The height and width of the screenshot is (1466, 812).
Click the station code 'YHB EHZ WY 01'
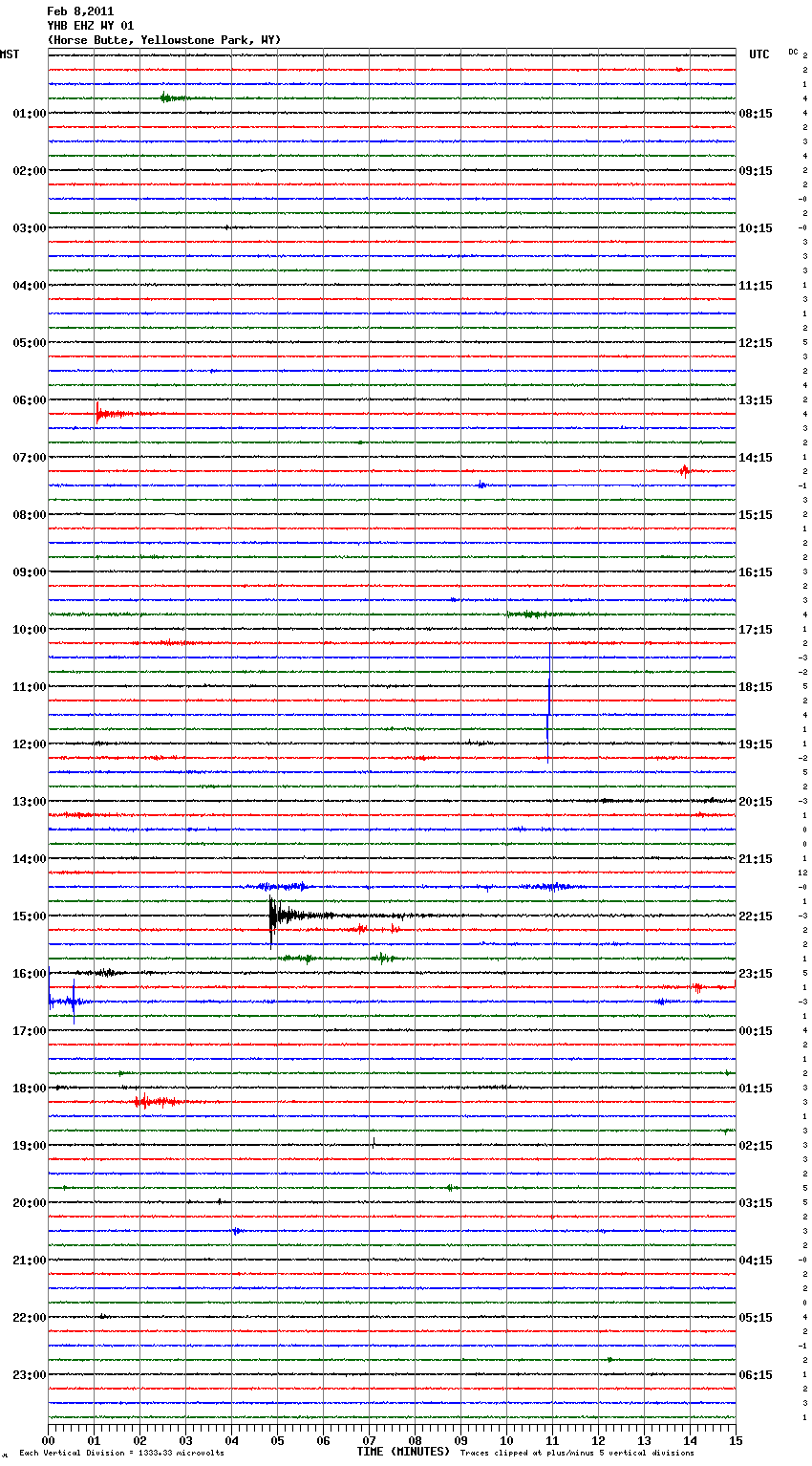[x=91, y=26]
